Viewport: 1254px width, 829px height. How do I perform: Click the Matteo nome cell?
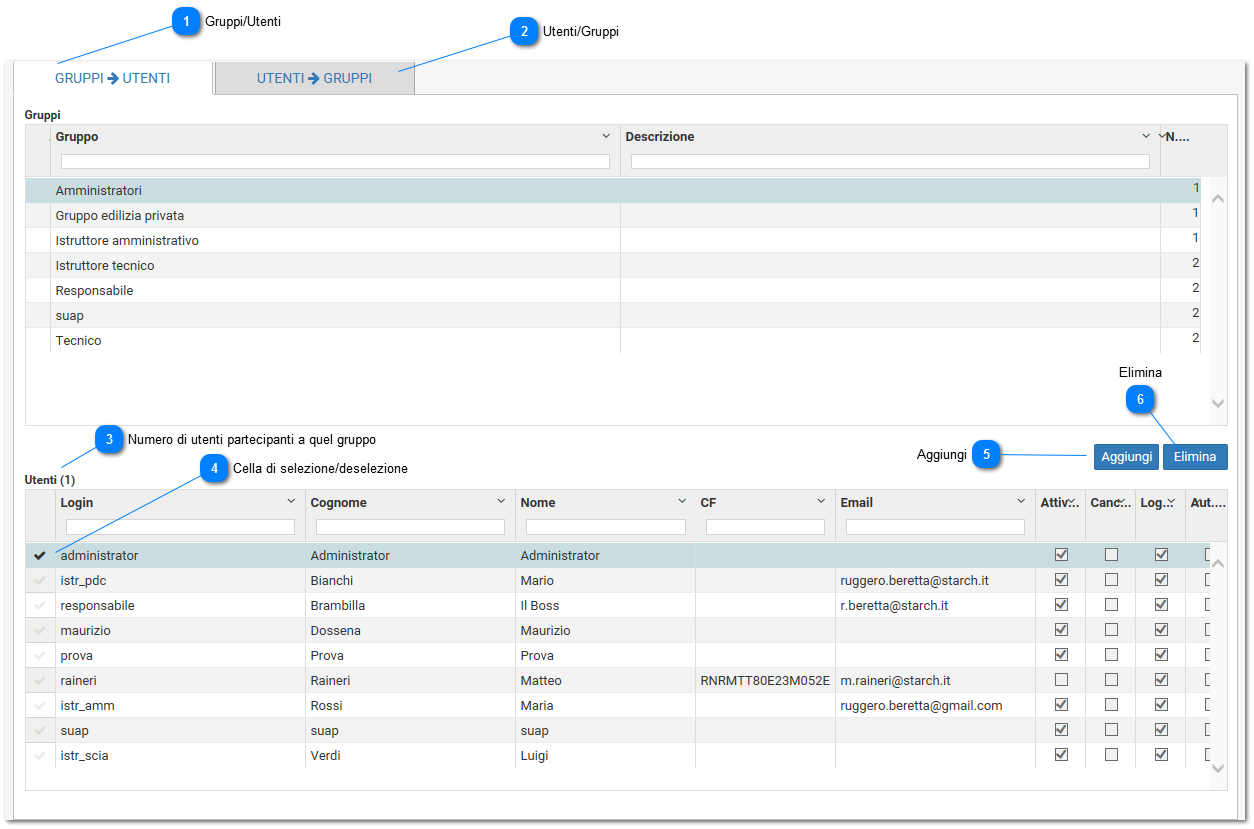coord(605,680)
